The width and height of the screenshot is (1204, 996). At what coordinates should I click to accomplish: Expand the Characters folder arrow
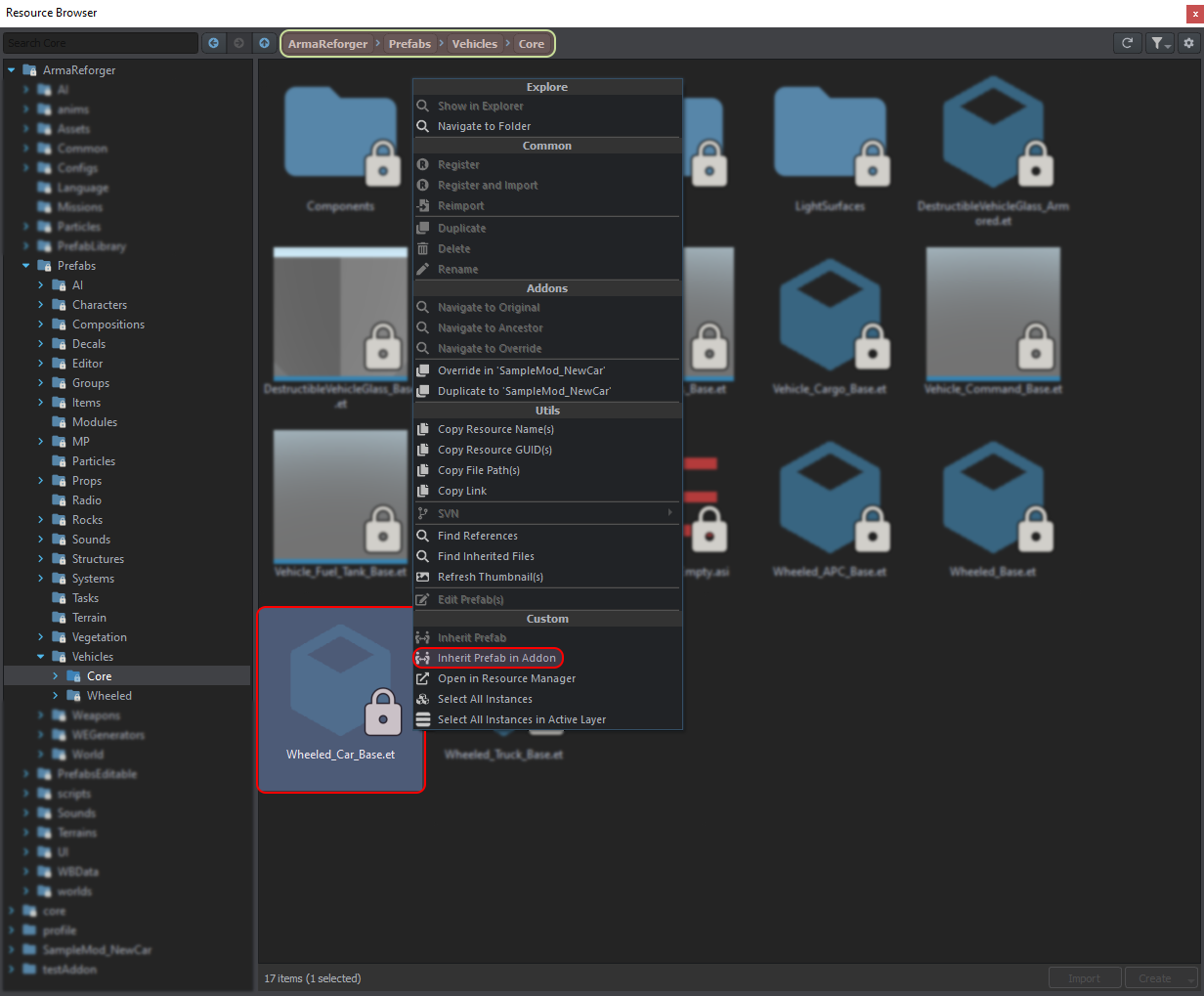pos(41,305)
